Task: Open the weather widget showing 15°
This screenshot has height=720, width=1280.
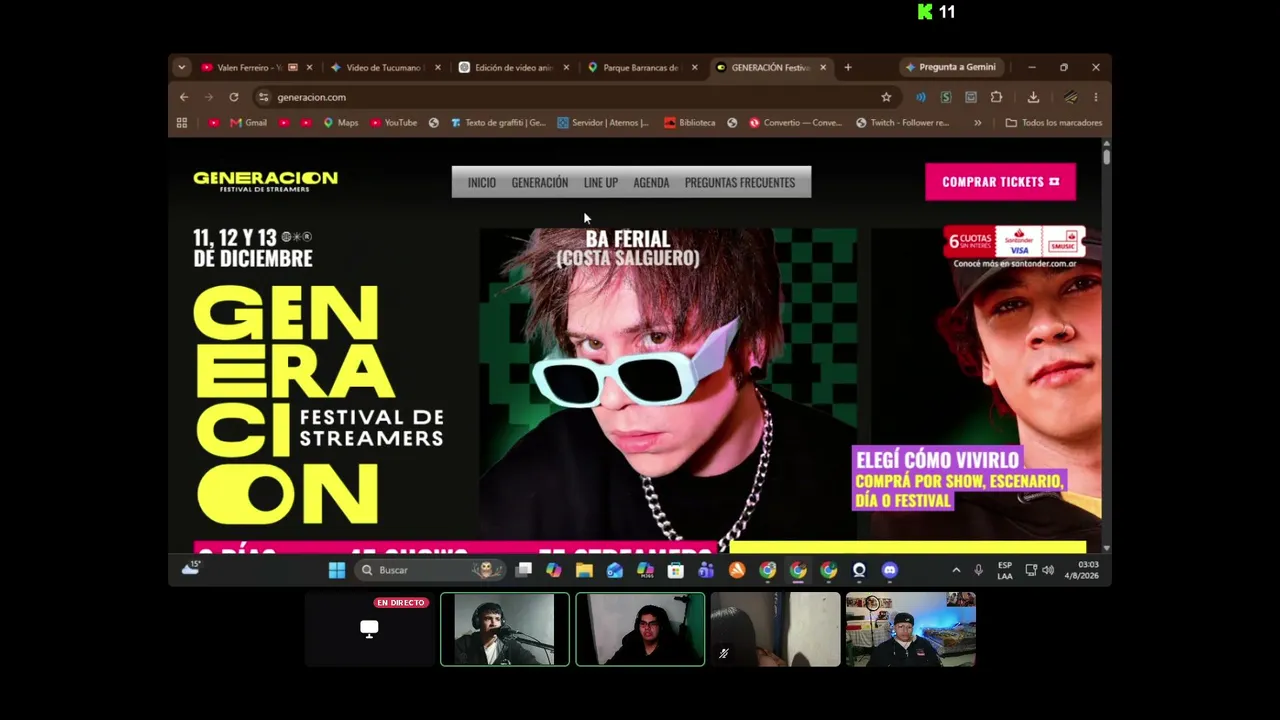Action: pyautogui.click(x=191, y=568)
